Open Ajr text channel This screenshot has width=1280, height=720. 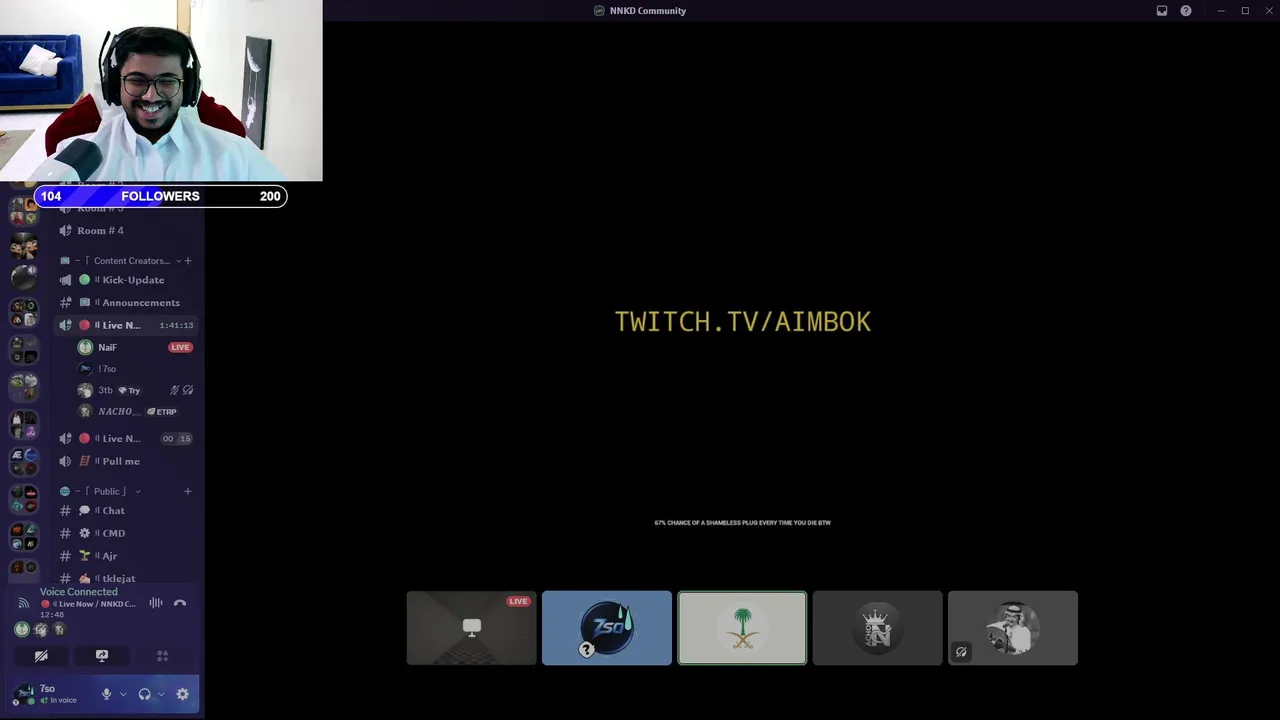click(x=126, y=555)
